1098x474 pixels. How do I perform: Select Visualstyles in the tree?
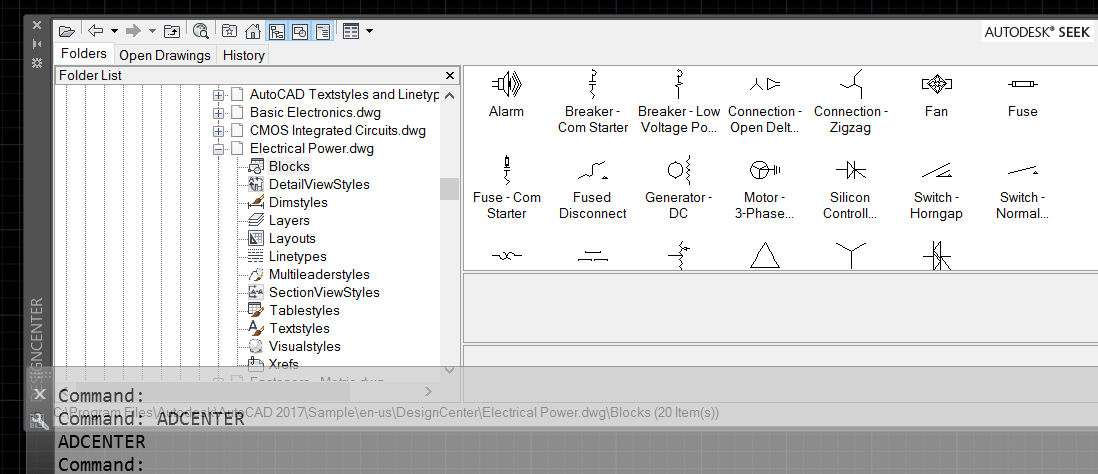point(305,347)
